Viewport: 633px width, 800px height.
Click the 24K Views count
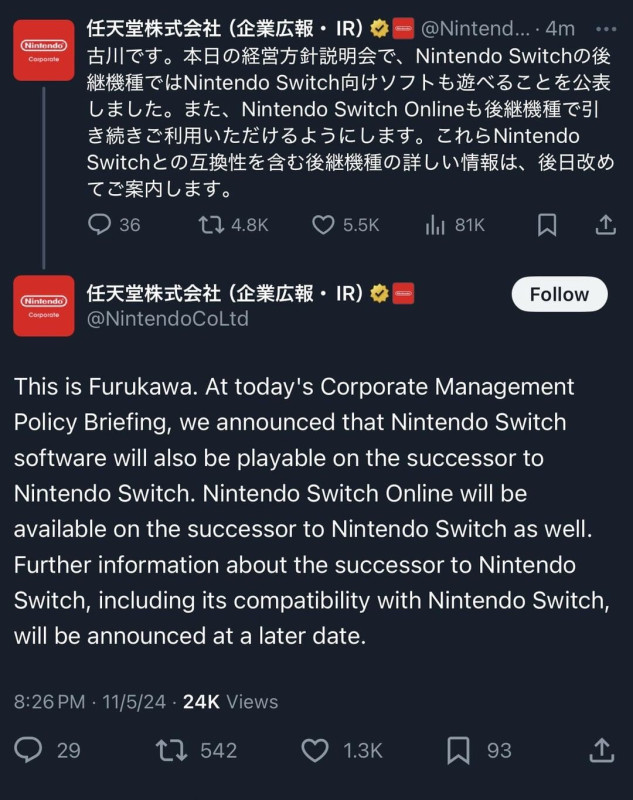point(230,701)
